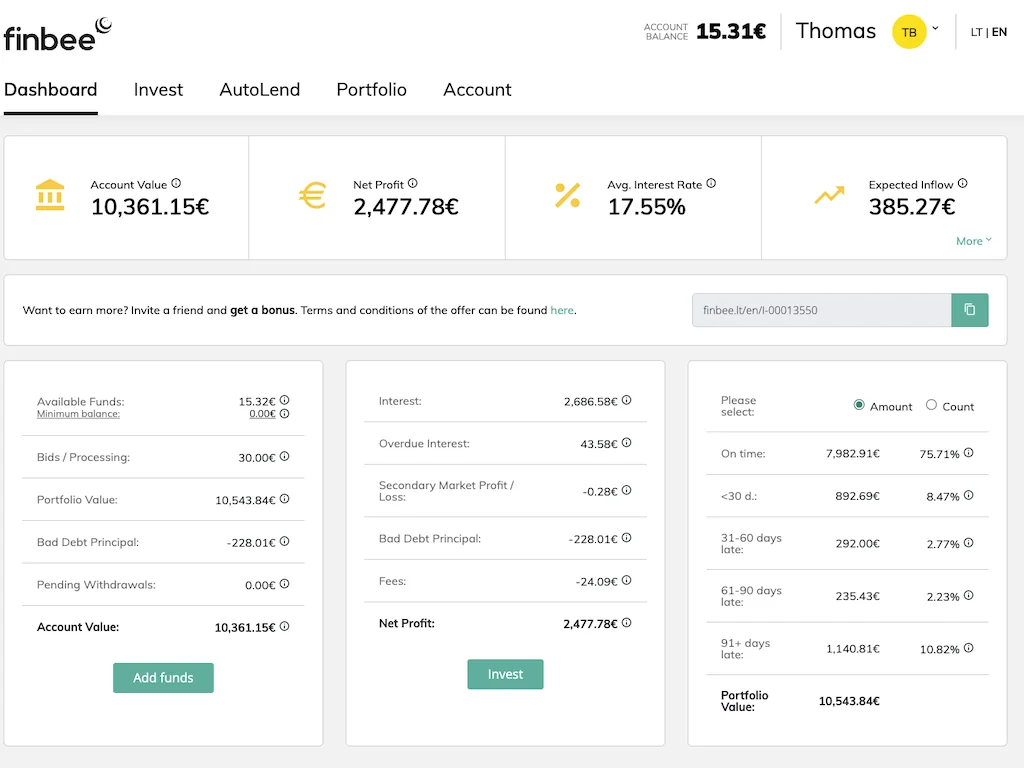Select the Count radio button
1024x768 pixels.
[931, 405]
